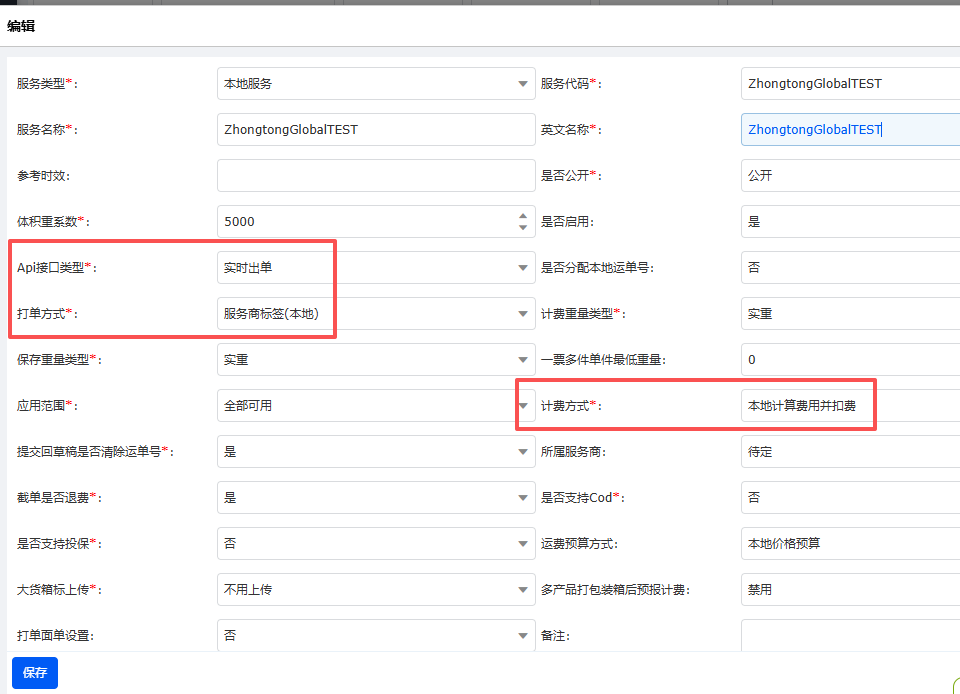This screenshot has width=960, height=694.
Task: Click the 服务名称 text field
Action: pyautogui.click(x=375, y=130)
